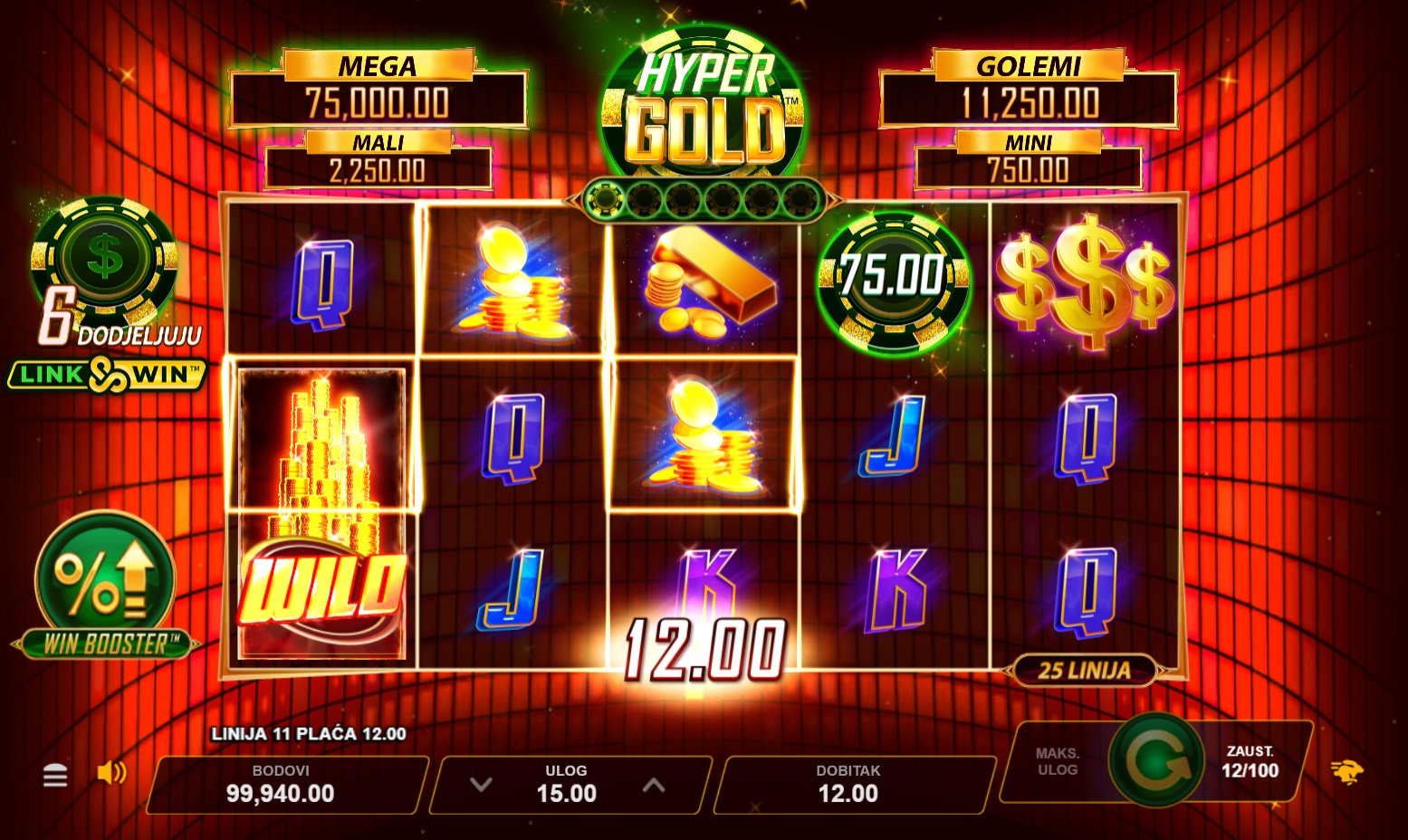Click the Maks. Ulog button

[1058, 761]
